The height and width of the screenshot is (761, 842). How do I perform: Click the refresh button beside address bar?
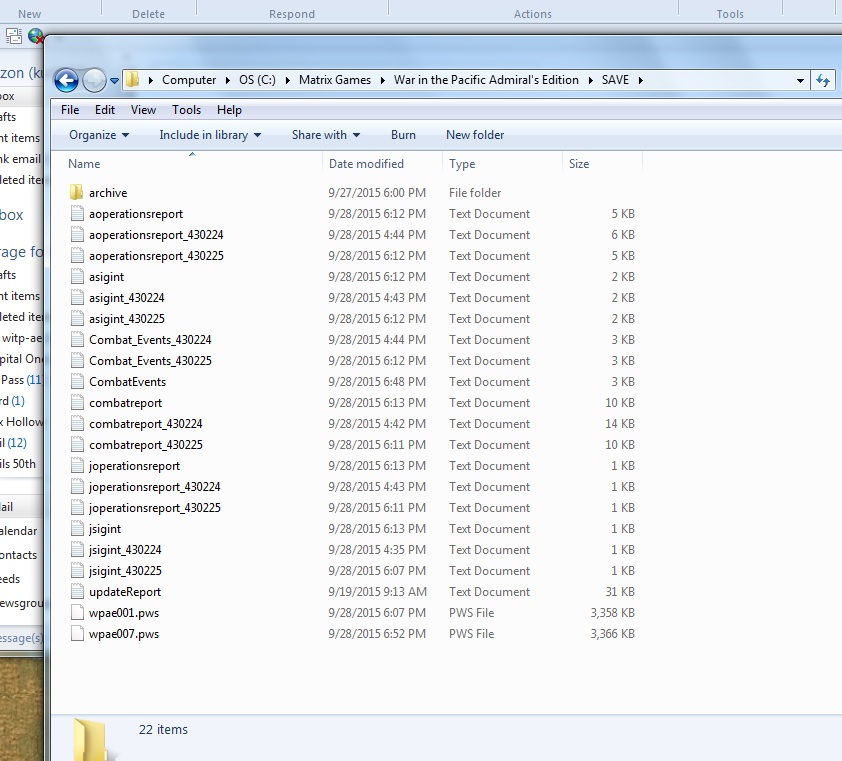pyautogui.click(x=823, y=81)
